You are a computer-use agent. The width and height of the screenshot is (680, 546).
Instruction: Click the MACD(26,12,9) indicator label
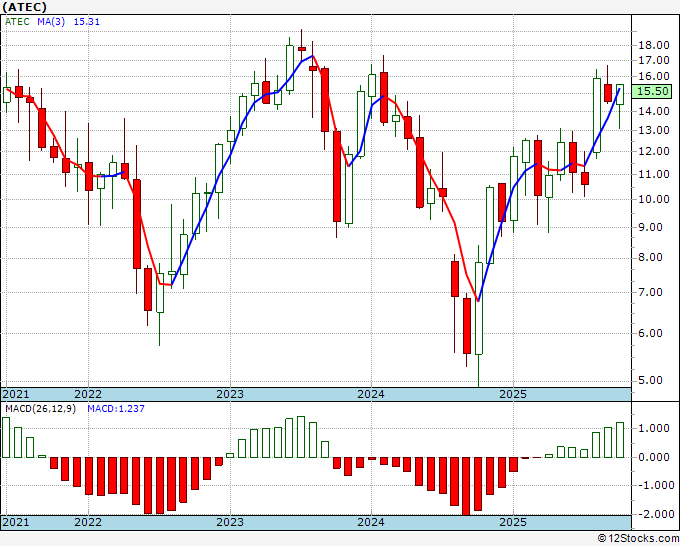click(x=40, y=409)
